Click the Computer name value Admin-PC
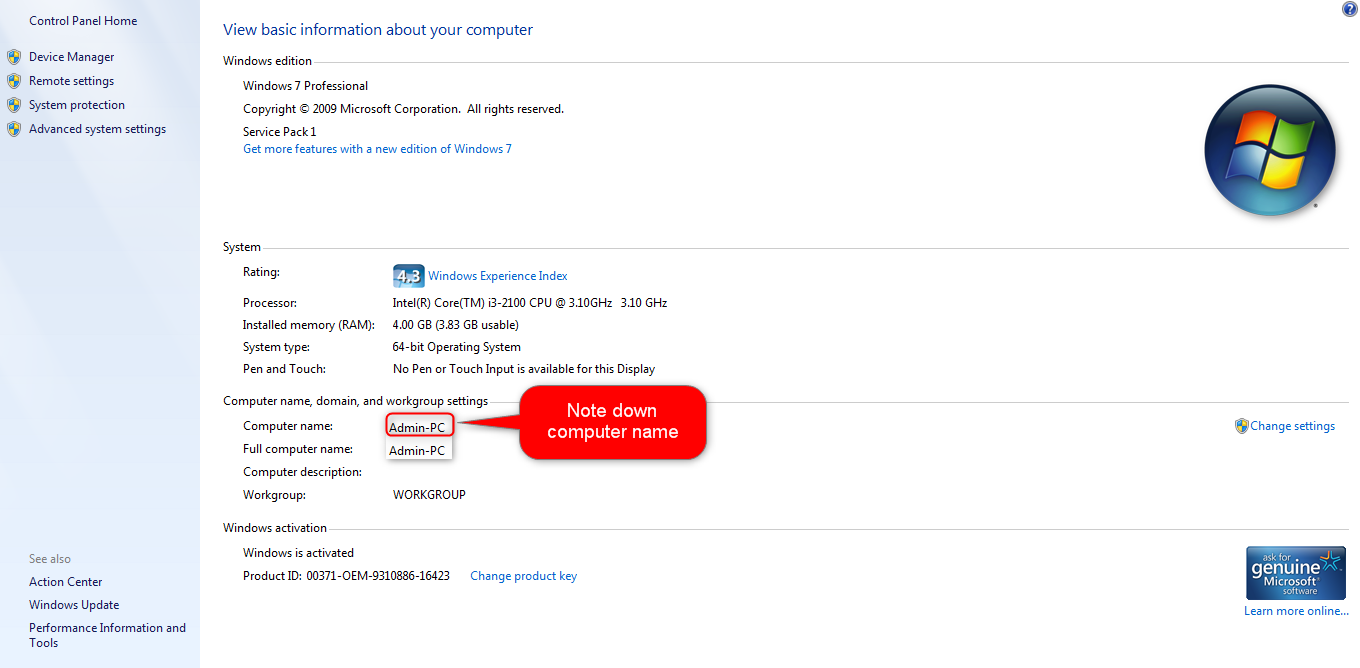Viewport: 1360px width, 668px height. point(417,428)
